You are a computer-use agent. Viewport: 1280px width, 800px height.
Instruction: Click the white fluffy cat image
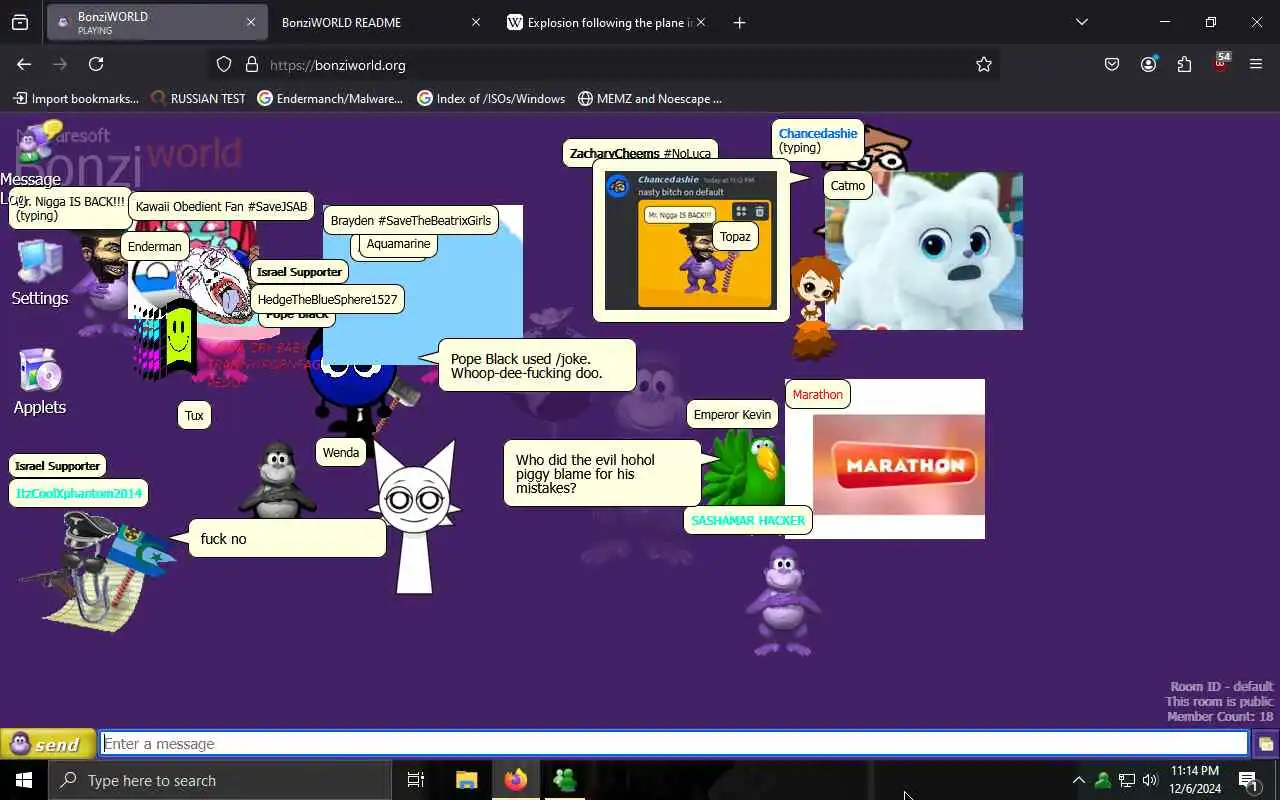tap(924, 251)
